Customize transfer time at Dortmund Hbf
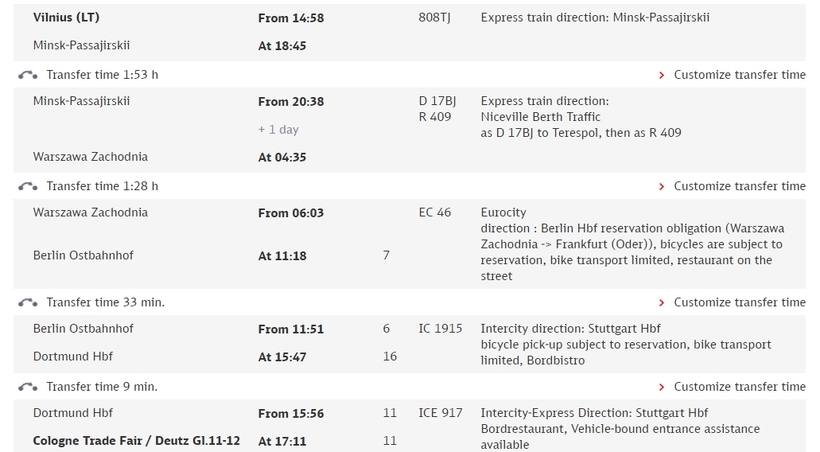This screenshot has height=452, width=820. pyautogui.click(x=739, y=387)
